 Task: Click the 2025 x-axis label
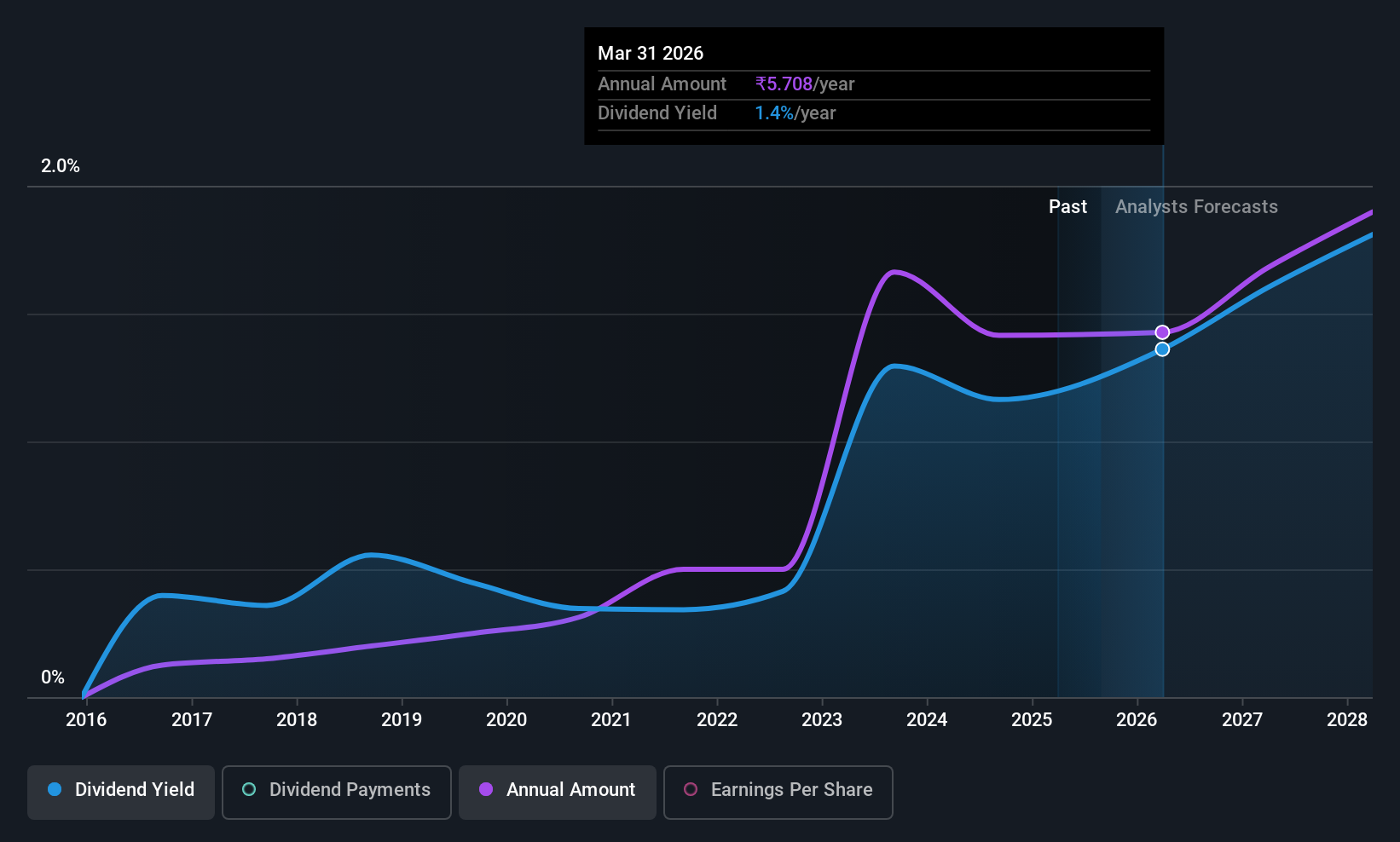(x=1032, y=720)
